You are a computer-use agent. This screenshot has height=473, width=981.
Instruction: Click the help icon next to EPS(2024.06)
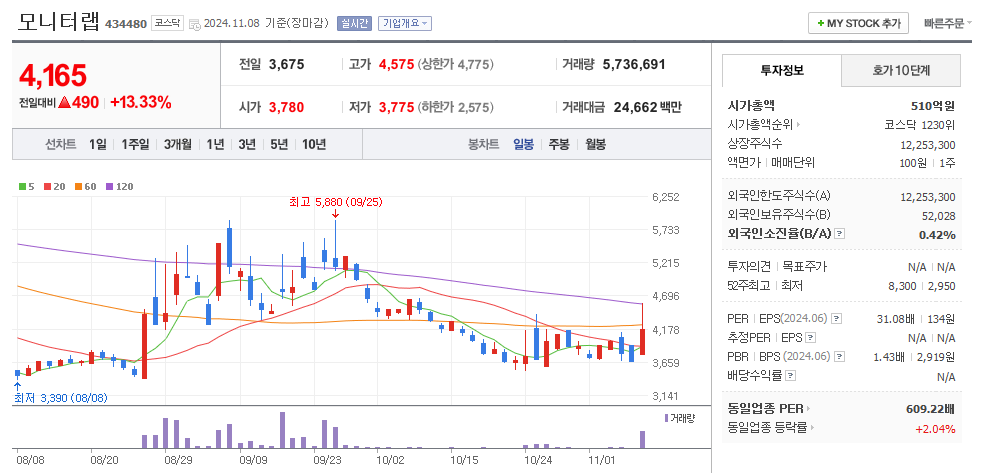coord(836,319)
